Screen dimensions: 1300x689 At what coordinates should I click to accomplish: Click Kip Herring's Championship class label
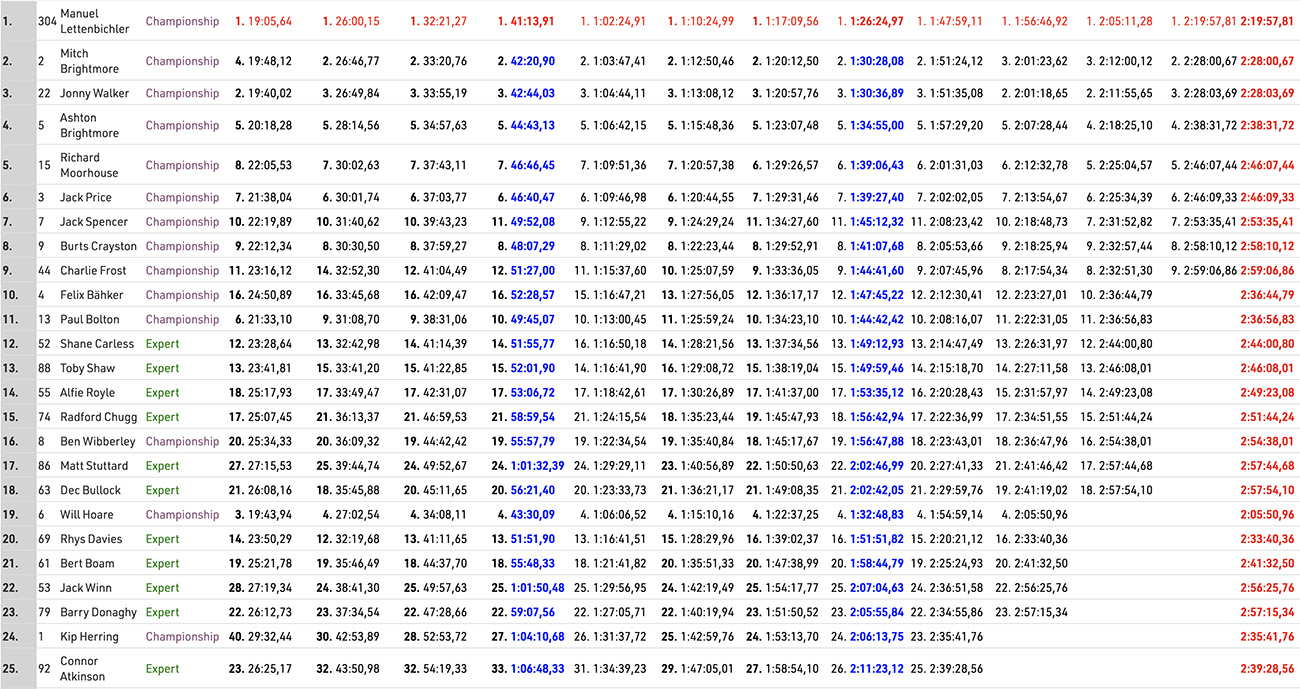click(182, 637)
